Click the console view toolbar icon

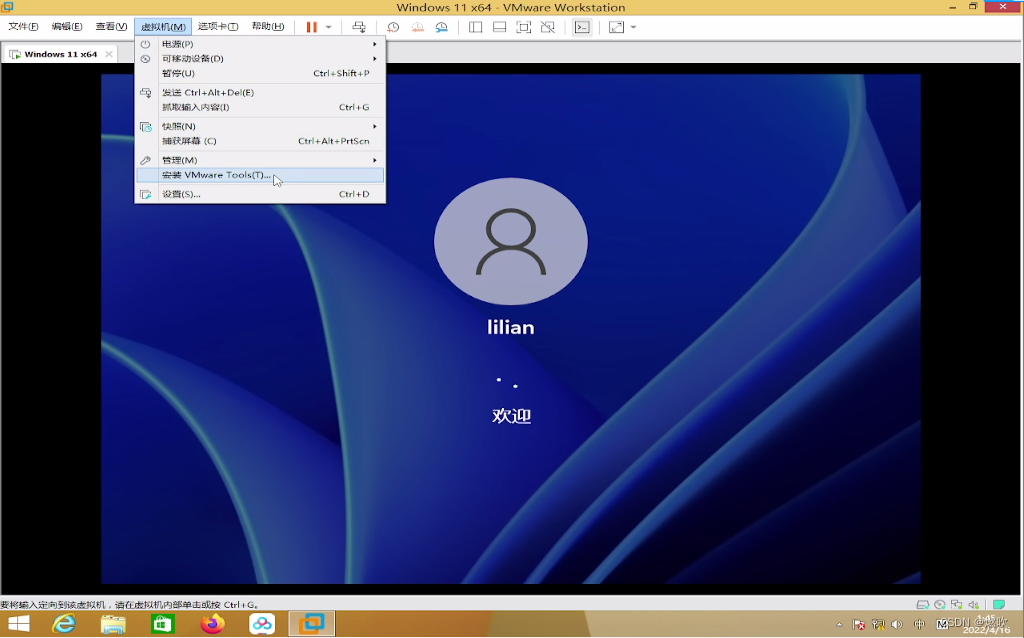tap(582, 27)
